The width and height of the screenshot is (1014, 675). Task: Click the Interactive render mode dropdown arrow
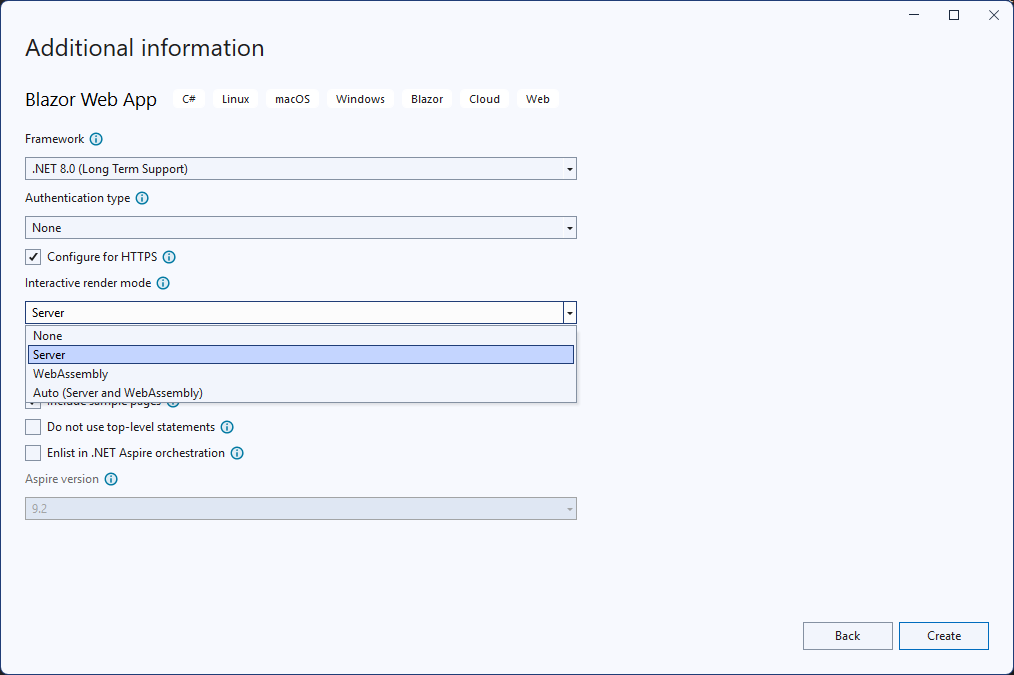tap(569, 312)
